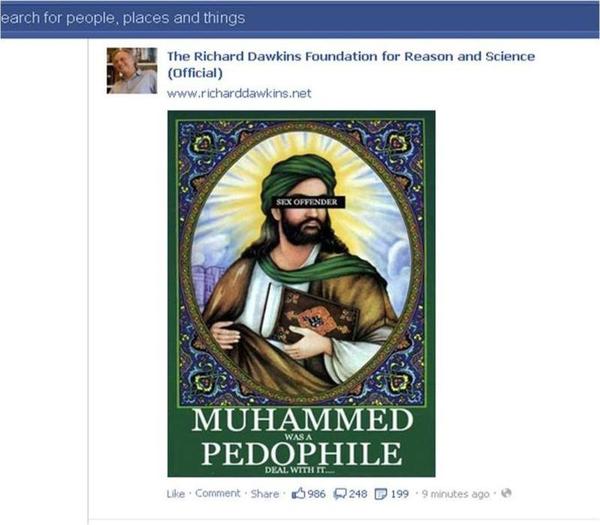The image size is (600, 525).
Task: Click the green caption area of the poster
Action: 301,441
